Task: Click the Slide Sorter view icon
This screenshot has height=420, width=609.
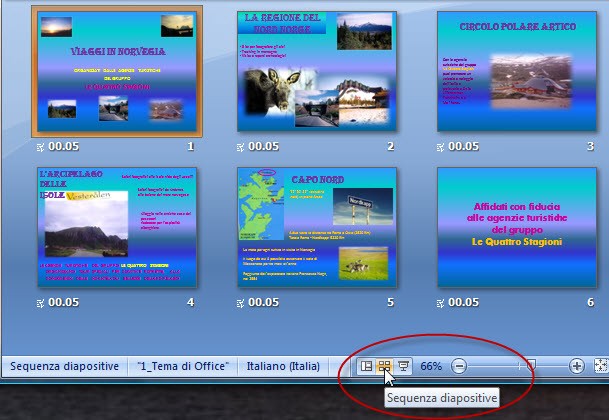Action: [384, 367]
